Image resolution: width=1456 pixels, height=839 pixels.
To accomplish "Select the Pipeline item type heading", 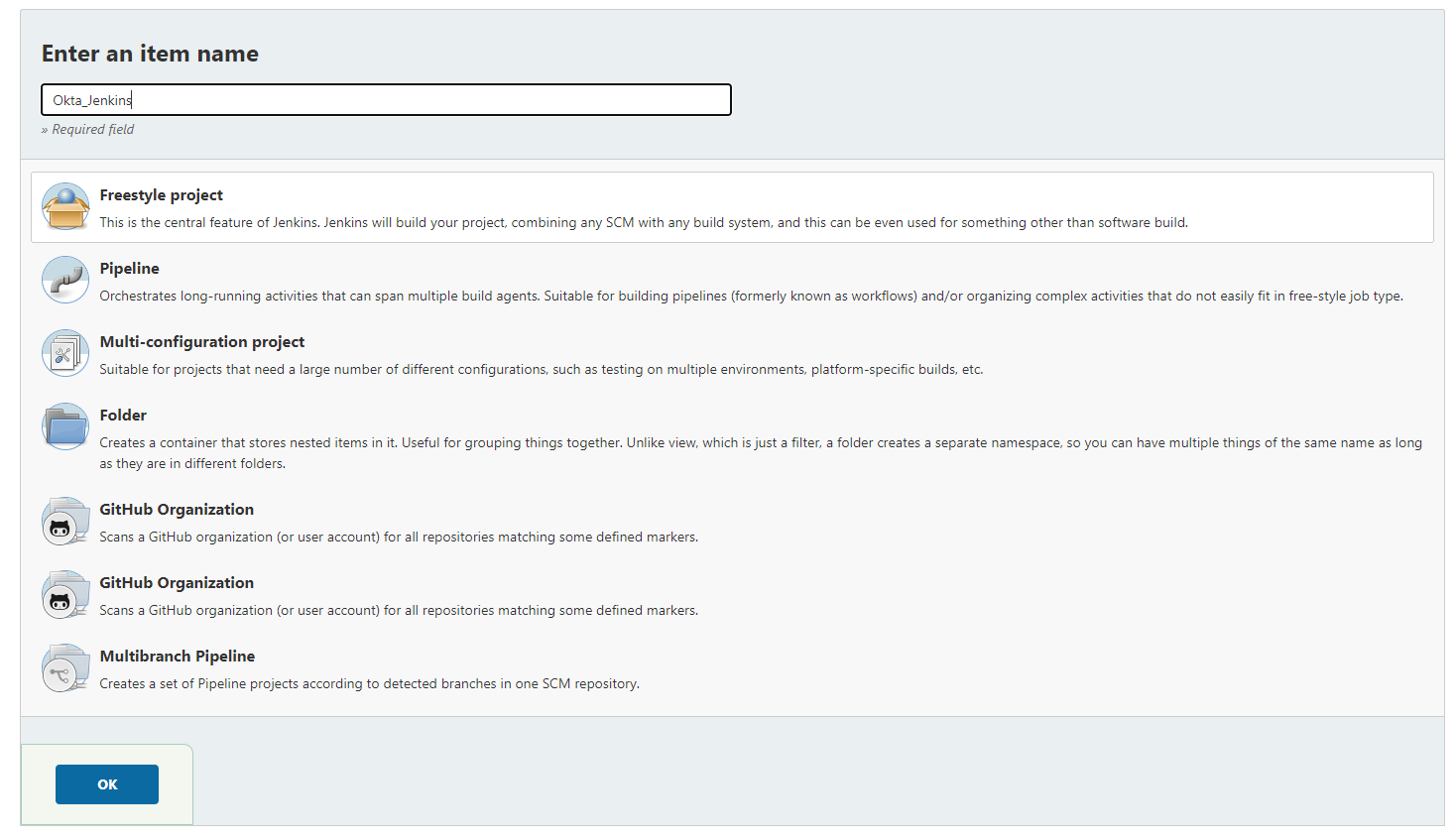I will tap(129, 269).
